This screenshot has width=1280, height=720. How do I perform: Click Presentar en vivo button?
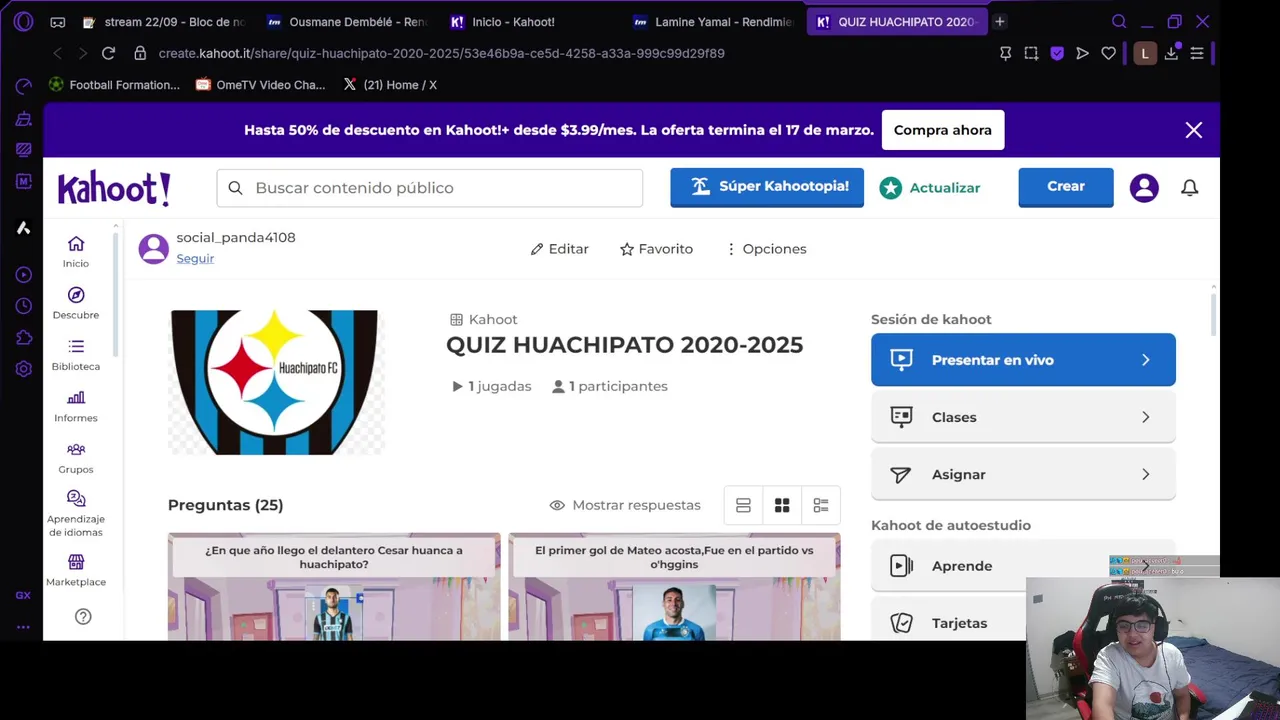point(1023,360)
